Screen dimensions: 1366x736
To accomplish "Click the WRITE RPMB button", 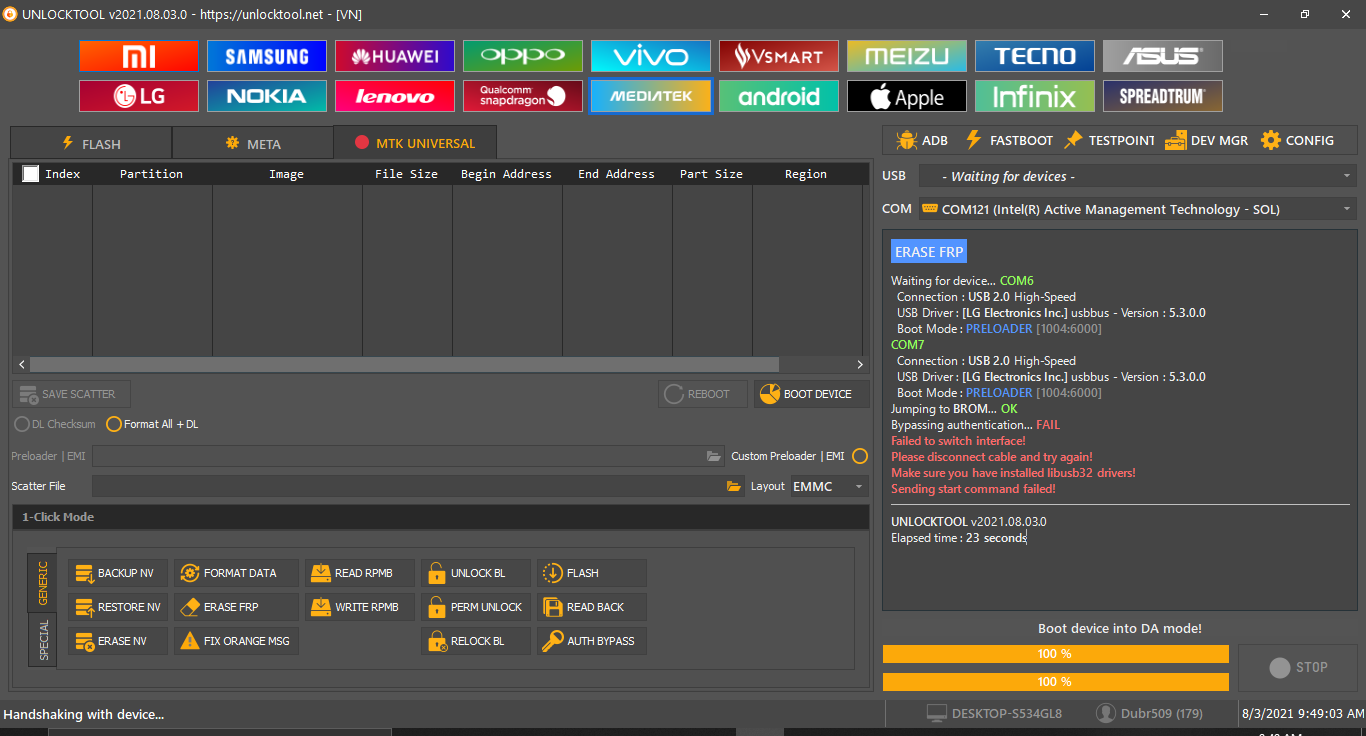I will (360, 607).
